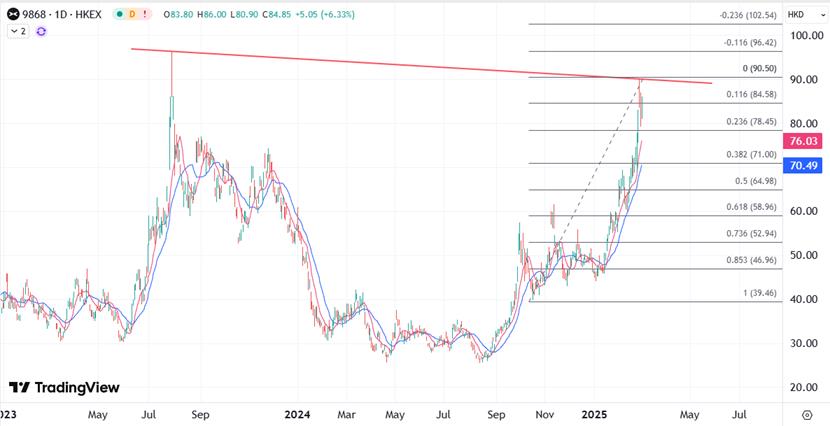Click the 9868 · 1D · HKEX symbol title

click(62, 15)
